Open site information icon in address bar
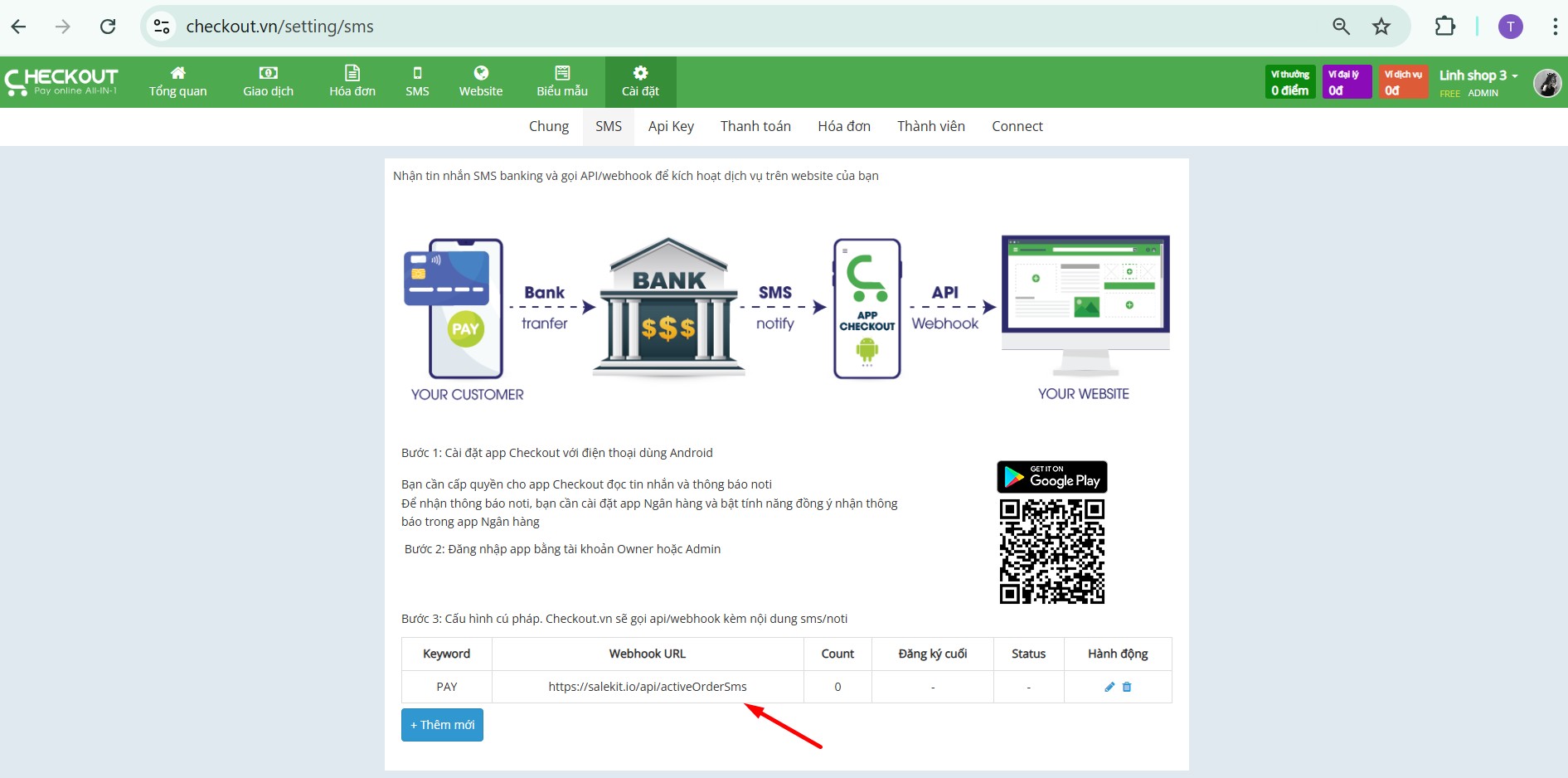 tap(162, 27)
